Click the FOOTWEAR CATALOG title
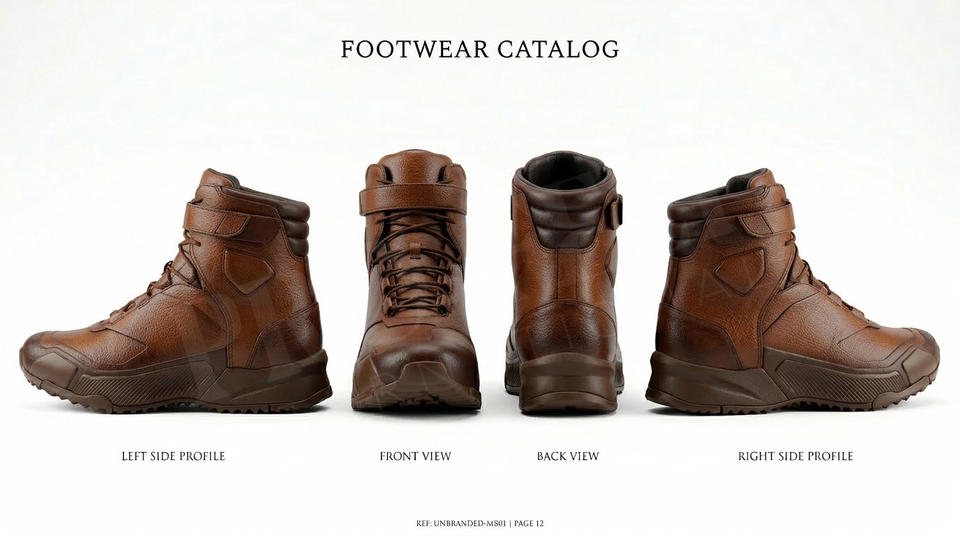Image resolution: width=960 pixels, height=536 pixels. [480, 49]
